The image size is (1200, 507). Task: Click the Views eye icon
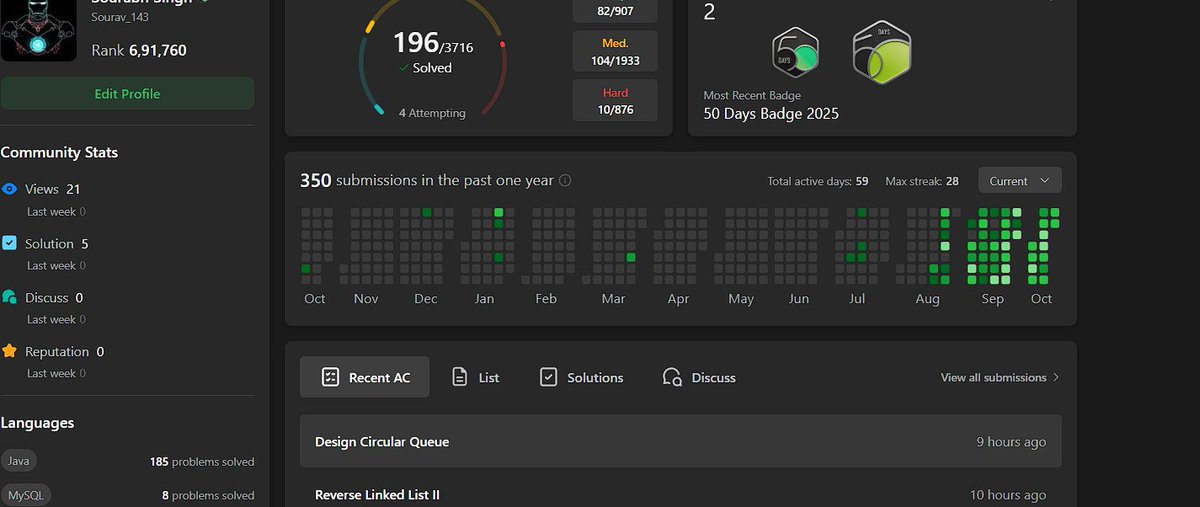pyautogui.click(x=9, y=189)
